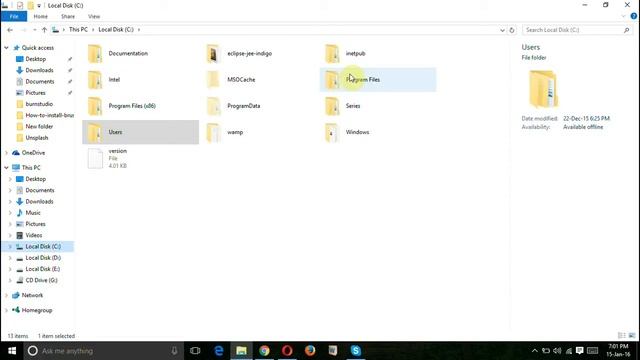Click This PC in the address breadcrumb

point(78,30)
